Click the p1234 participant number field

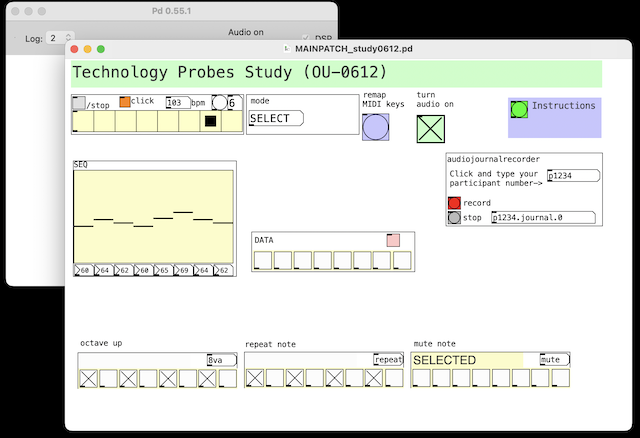pos(573,176)
